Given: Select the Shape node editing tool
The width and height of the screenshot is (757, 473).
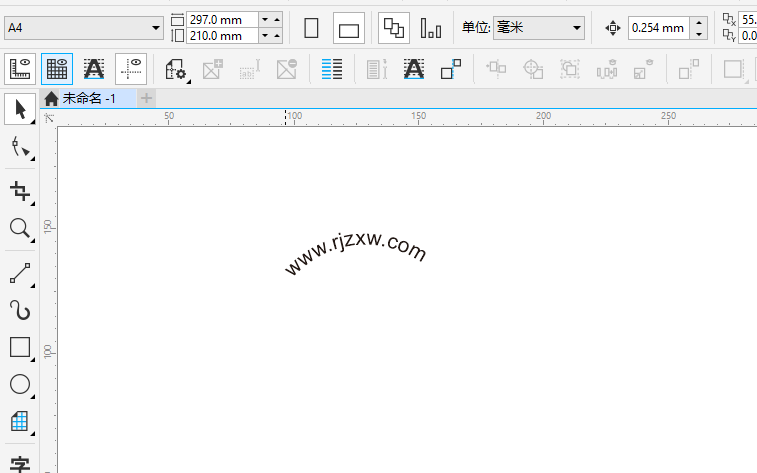Looking at the screenshot, I should pyautogui.click(x=20, y=148).
